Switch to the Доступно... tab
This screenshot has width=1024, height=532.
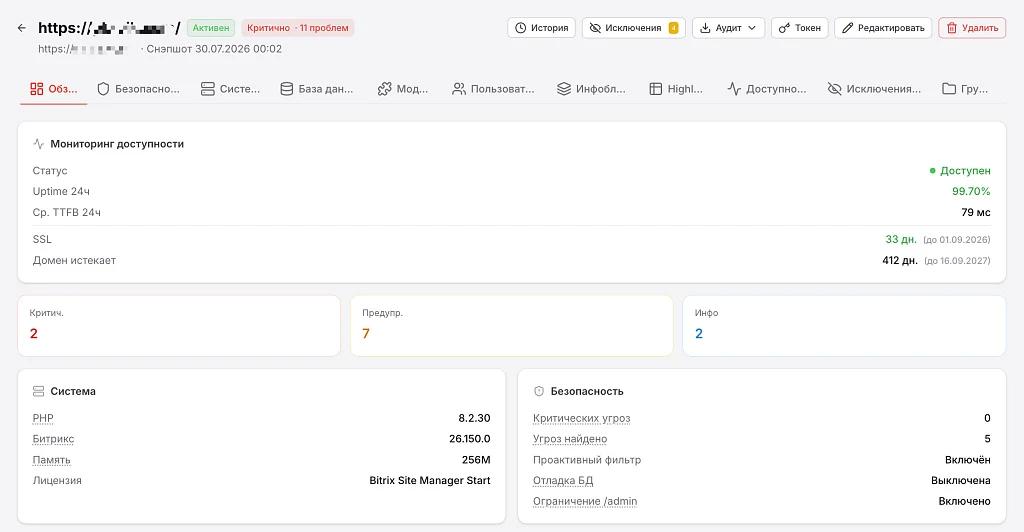767,89
